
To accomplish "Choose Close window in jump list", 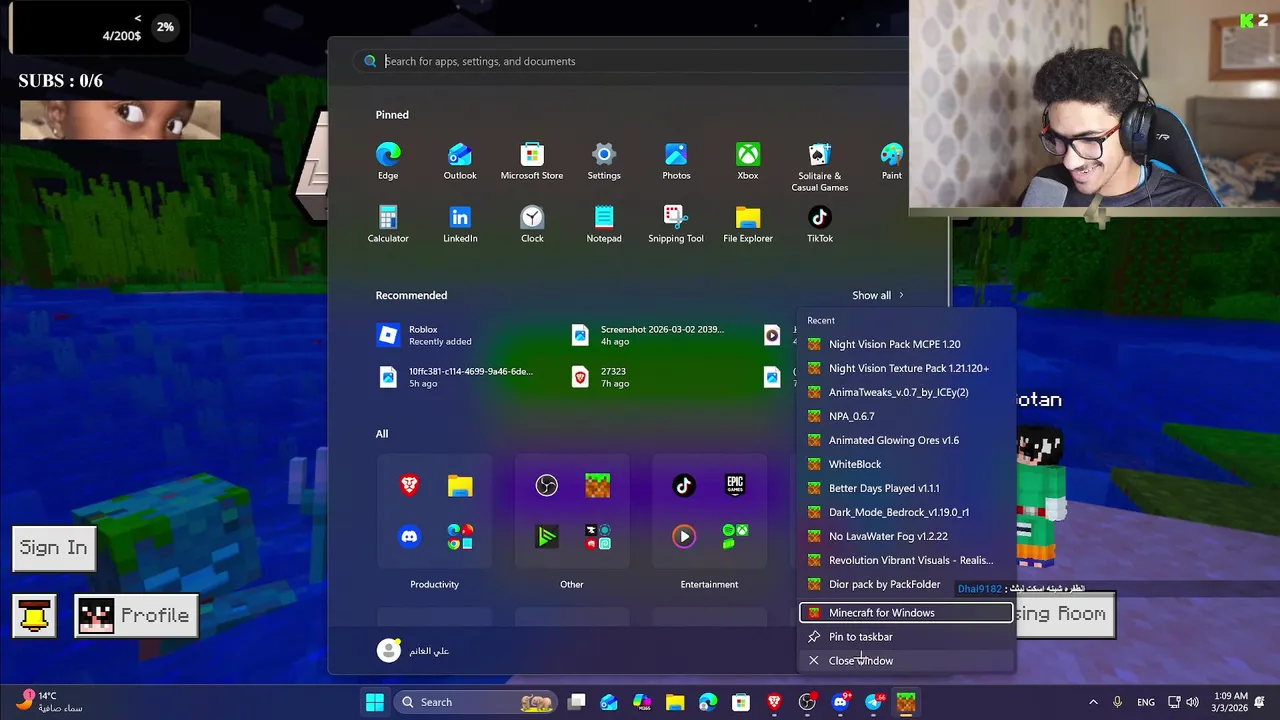I will [x=906, y=661].
